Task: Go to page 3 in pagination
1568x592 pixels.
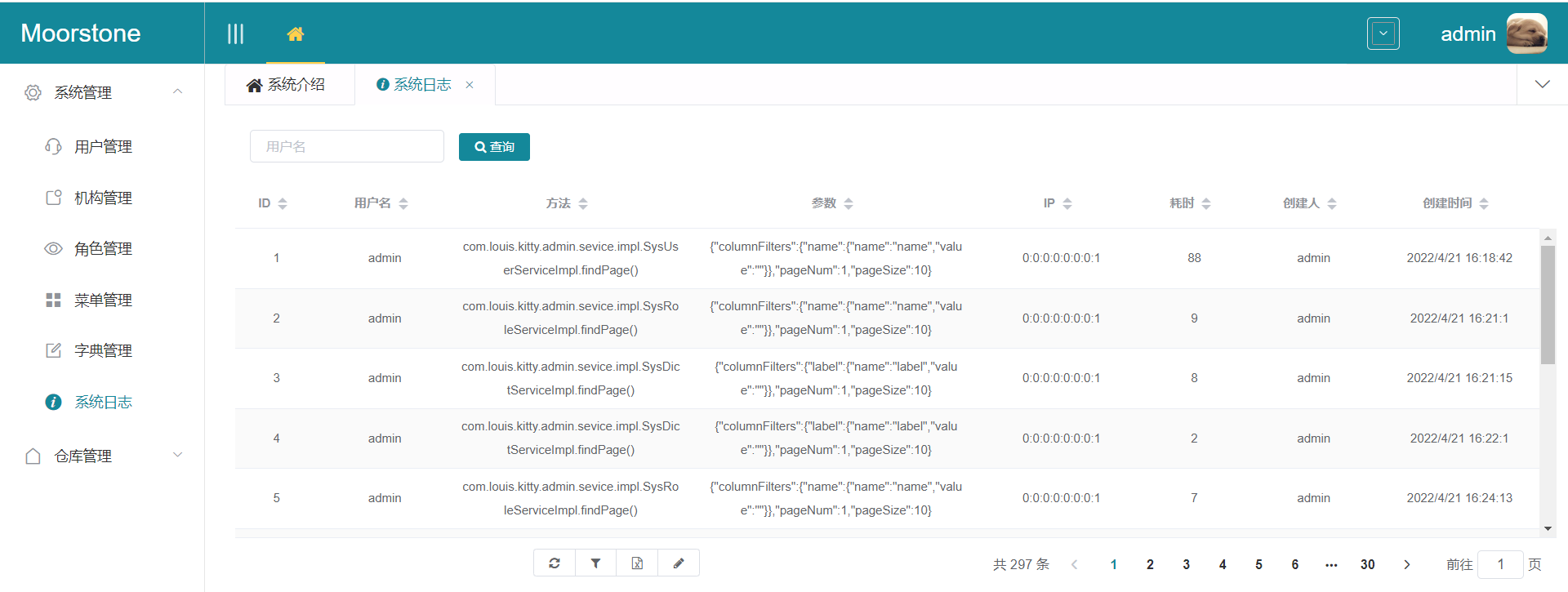Action: click(1186, 564)
